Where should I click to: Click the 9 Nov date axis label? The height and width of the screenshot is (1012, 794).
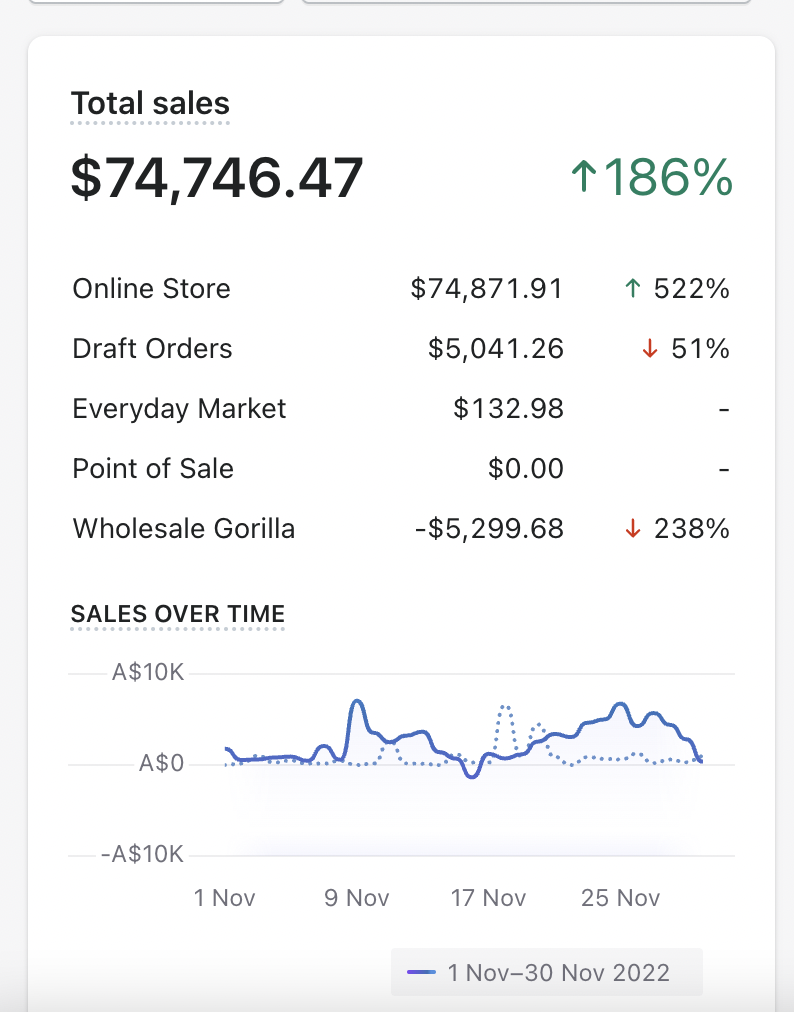pyautogui.click(x=357, y=898)
